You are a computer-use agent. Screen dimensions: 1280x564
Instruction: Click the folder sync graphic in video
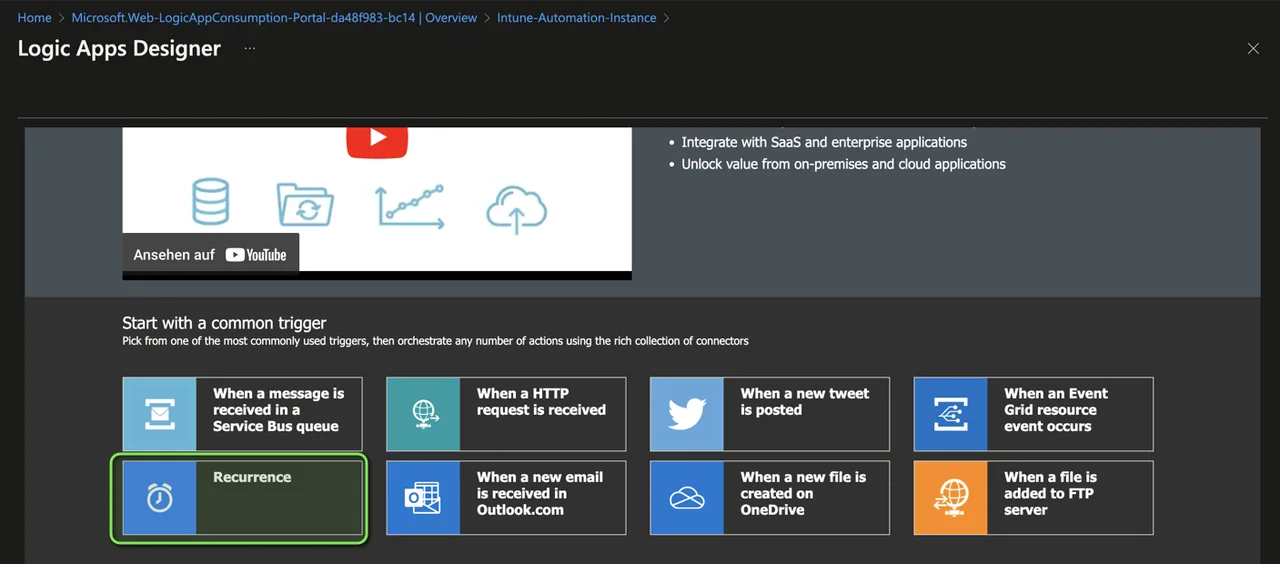pos(305,205)
